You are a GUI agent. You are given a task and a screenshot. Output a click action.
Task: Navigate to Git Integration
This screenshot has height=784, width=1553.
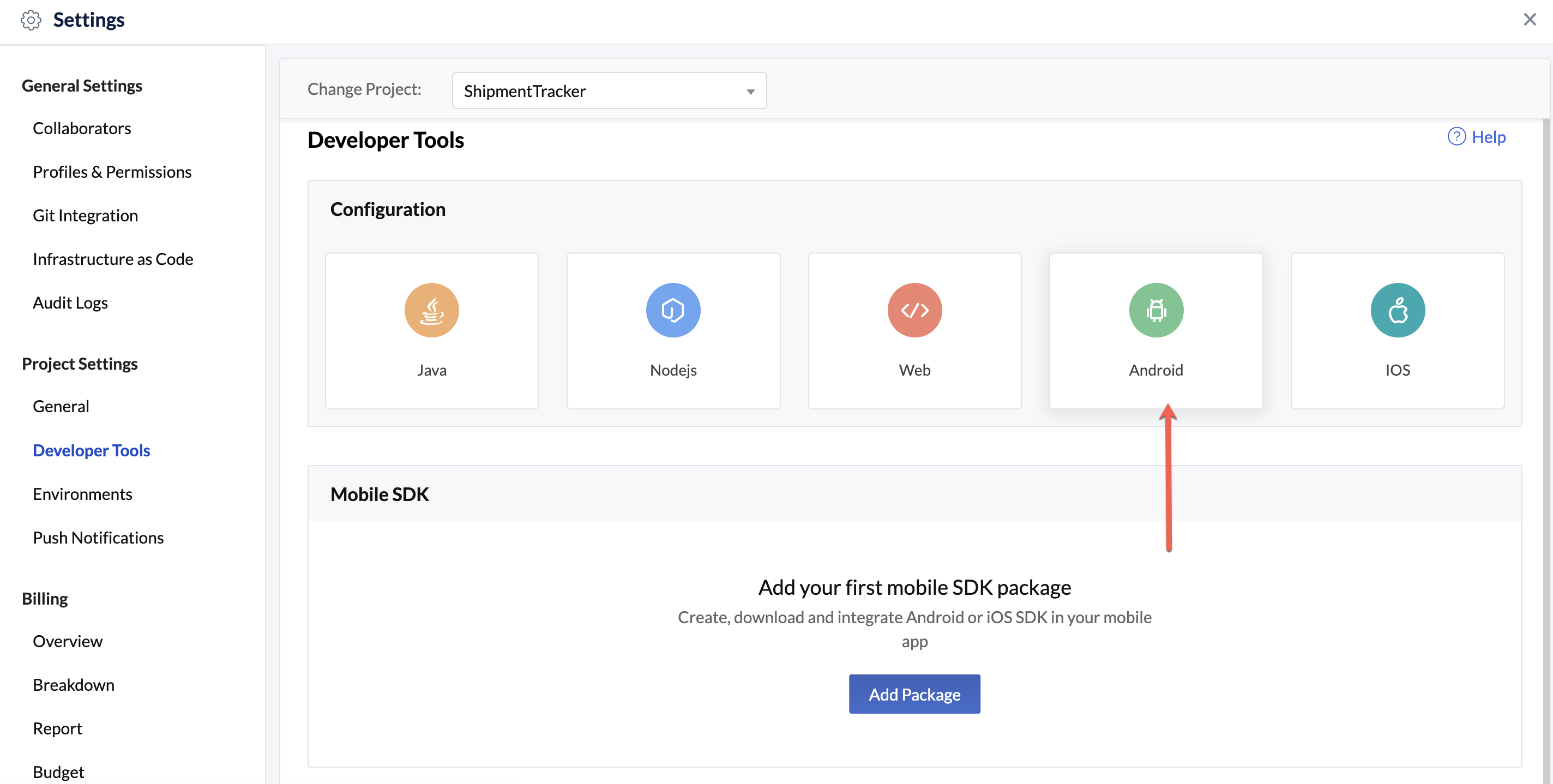click(x=85, y=215)
